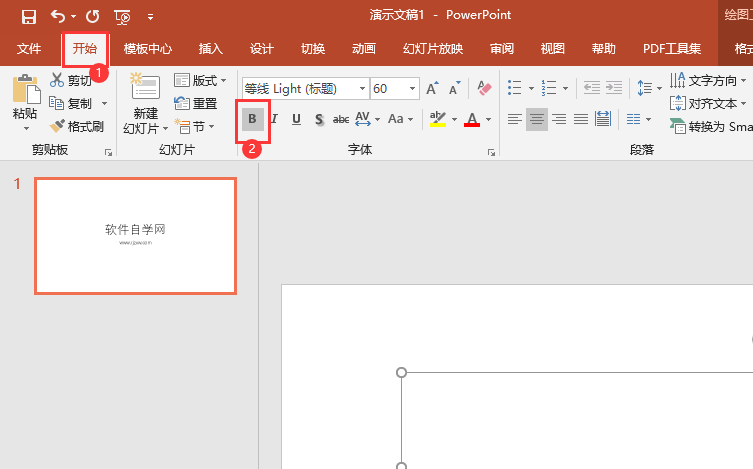Toggle underline formatting
This screenshot has height=469, width=753.
click(296, 119)
